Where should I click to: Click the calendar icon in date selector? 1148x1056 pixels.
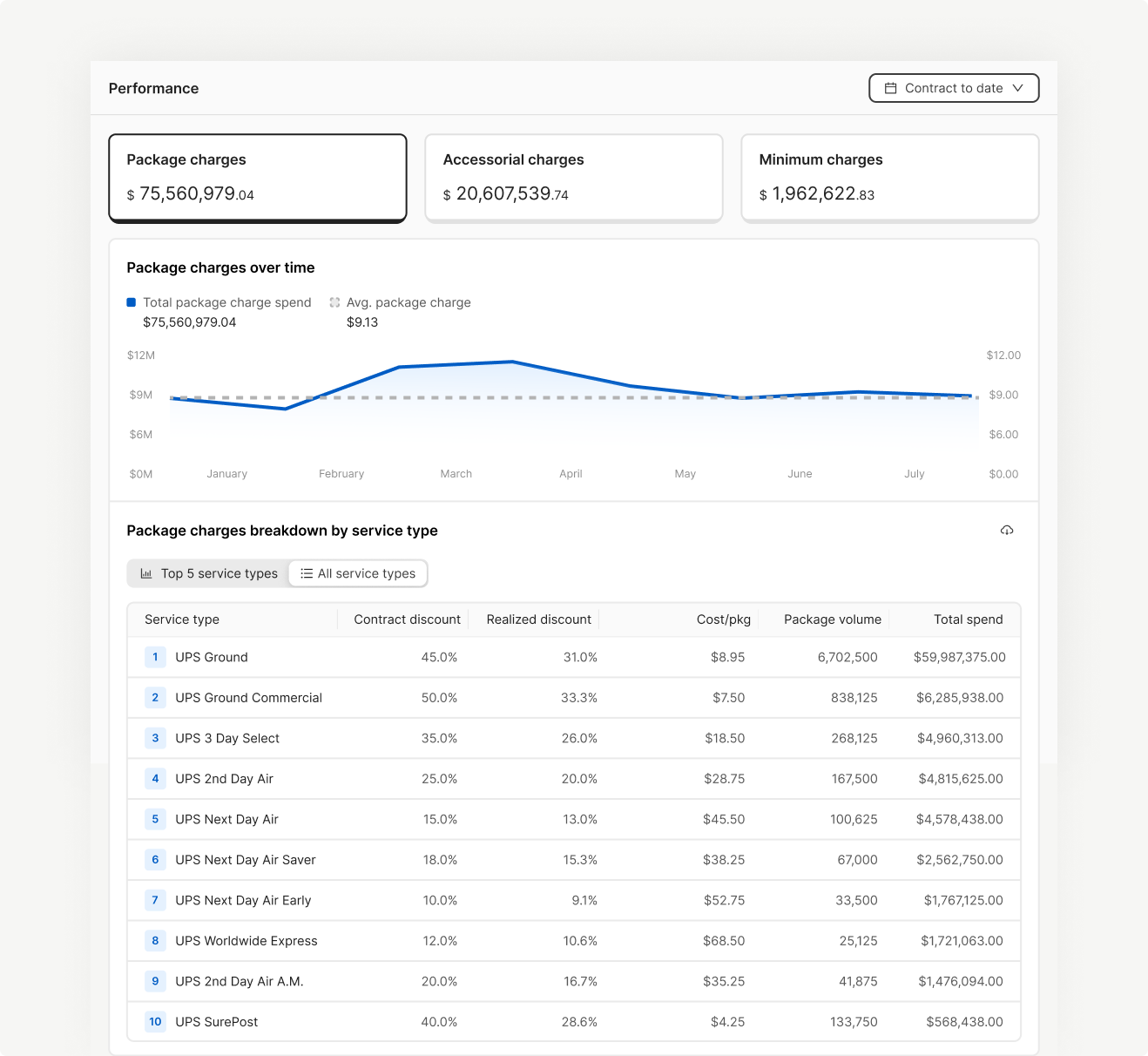point(890,88)
